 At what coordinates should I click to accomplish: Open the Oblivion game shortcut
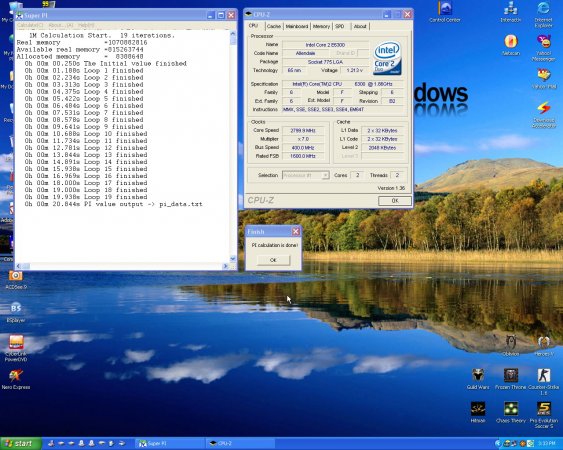[511, 345]
